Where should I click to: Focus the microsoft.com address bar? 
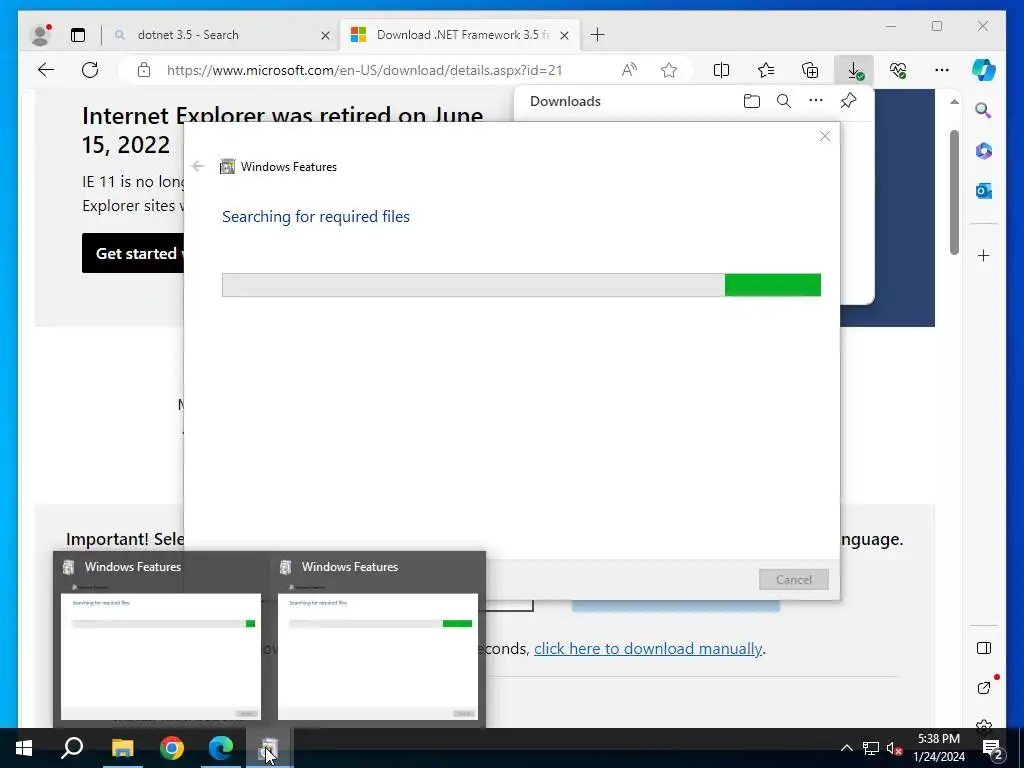pos(364,70)
